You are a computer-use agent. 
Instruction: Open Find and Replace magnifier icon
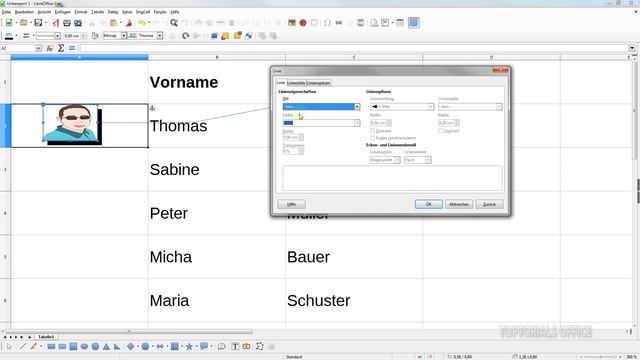174,23
